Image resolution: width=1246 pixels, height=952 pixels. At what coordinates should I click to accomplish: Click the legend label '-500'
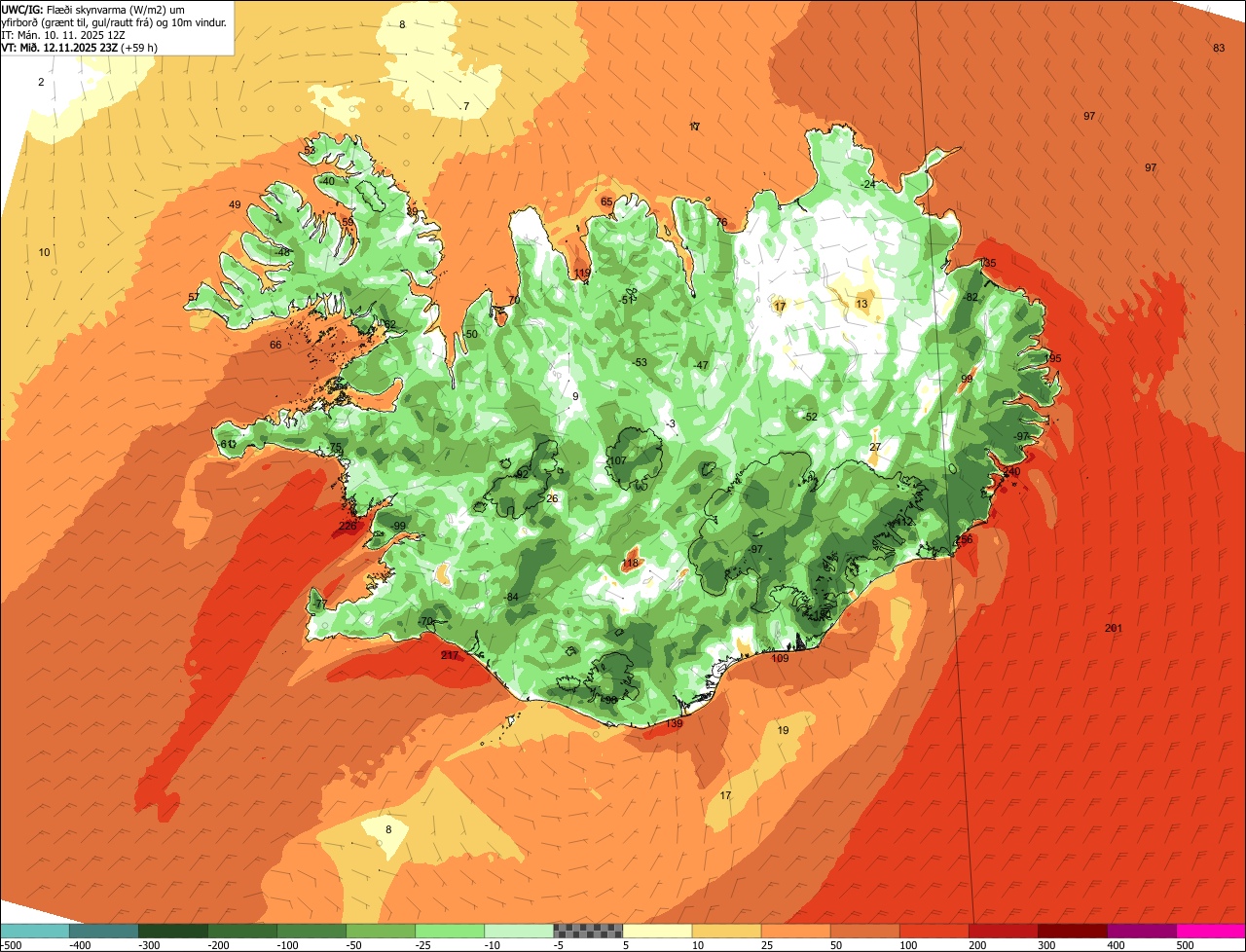pyautogui.click(x=11, y=945)
